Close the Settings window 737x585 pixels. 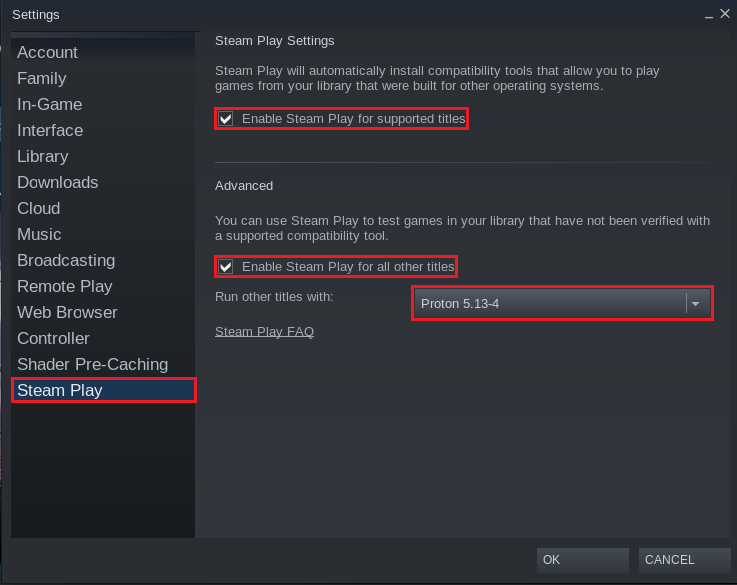point(725,14)
